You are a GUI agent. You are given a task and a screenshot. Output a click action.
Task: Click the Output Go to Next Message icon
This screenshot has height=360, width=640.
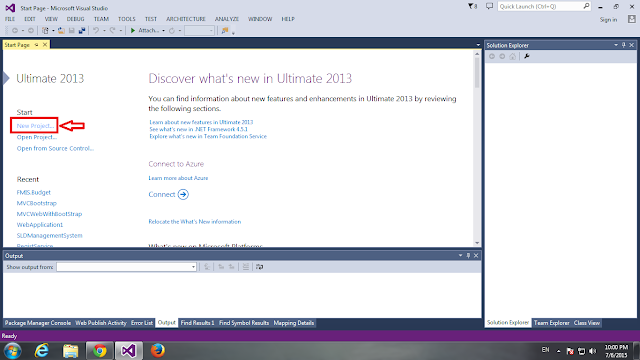[x=231, y=267]
